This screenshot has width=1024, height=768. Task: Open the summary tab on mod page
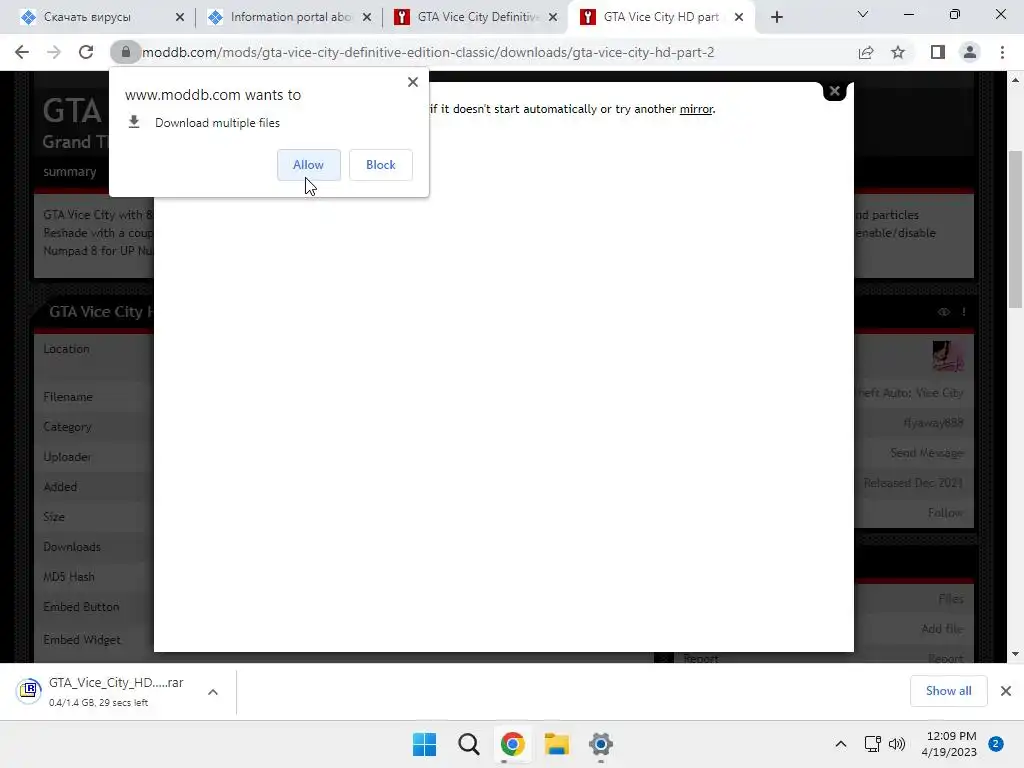[x=70, y=172]
